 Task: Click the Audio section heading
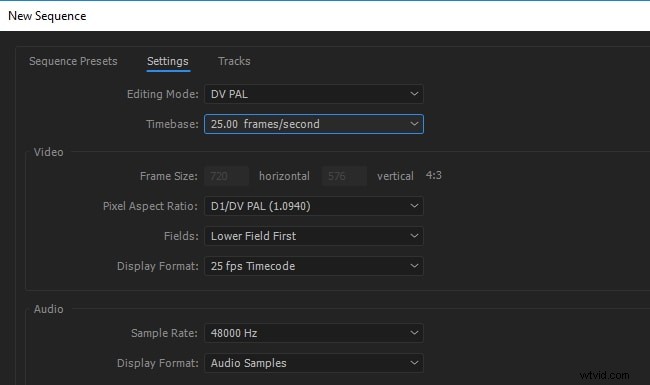pyautogui.click(x=49, y=309)
